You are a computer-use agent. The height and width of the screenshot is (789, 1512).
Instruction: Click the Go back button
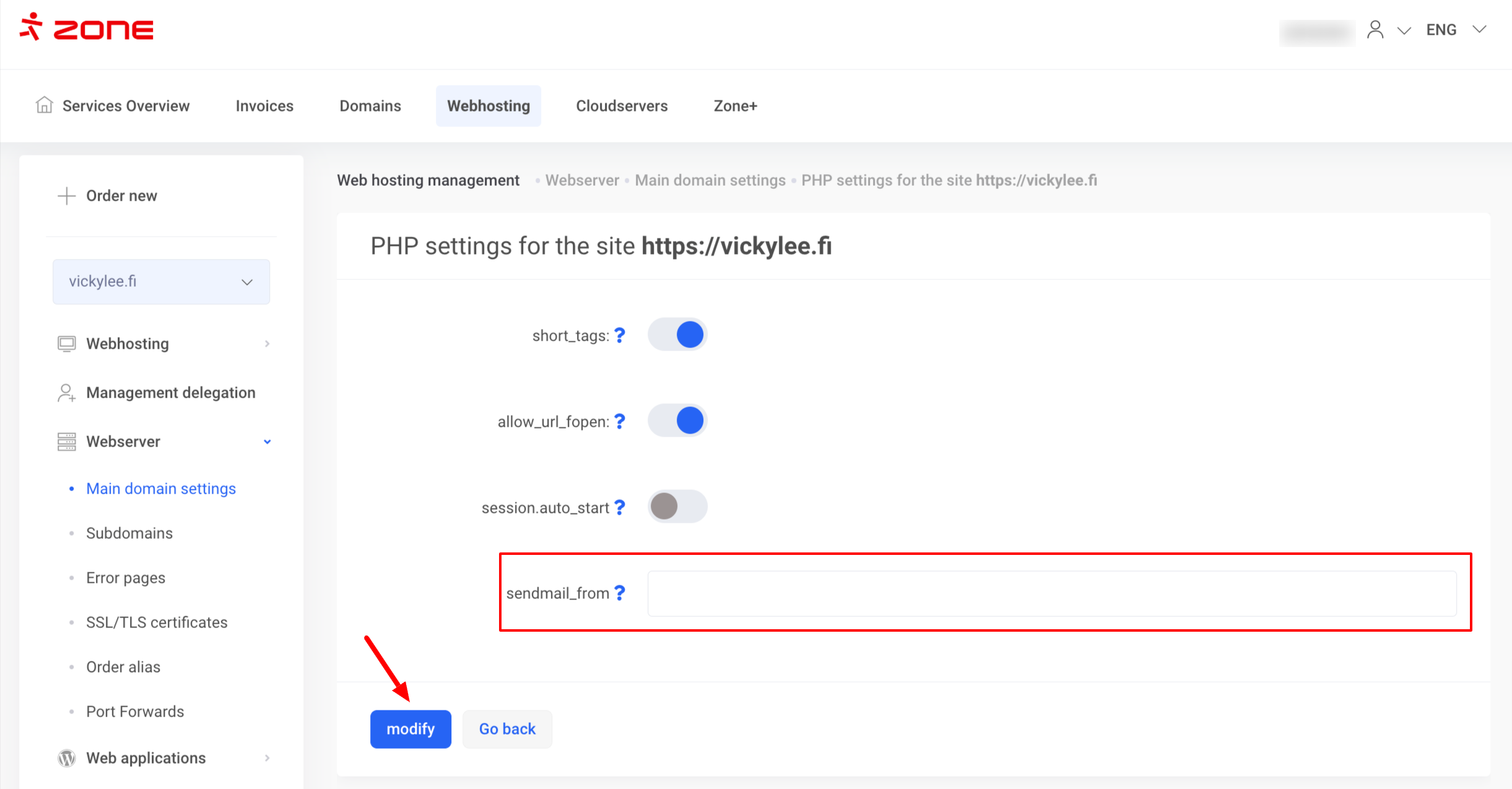[x=507, y=729]
